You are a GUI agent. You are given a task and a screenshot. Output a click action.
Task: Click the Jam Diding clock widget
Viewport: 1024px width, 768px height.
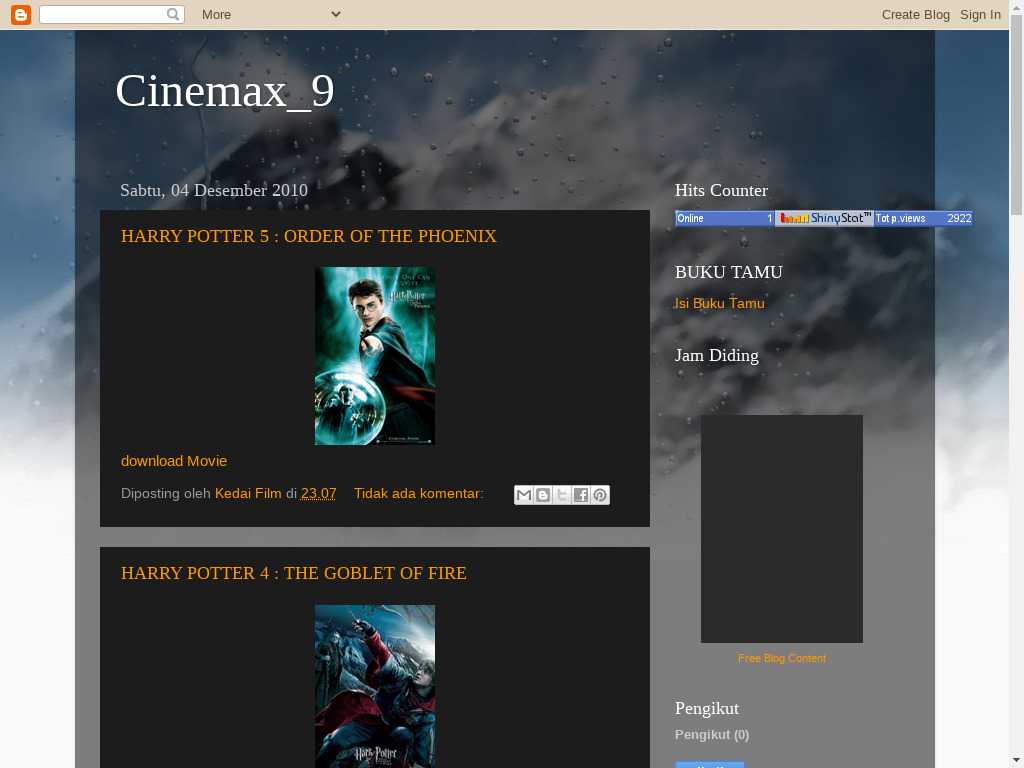tap(782, 529)
